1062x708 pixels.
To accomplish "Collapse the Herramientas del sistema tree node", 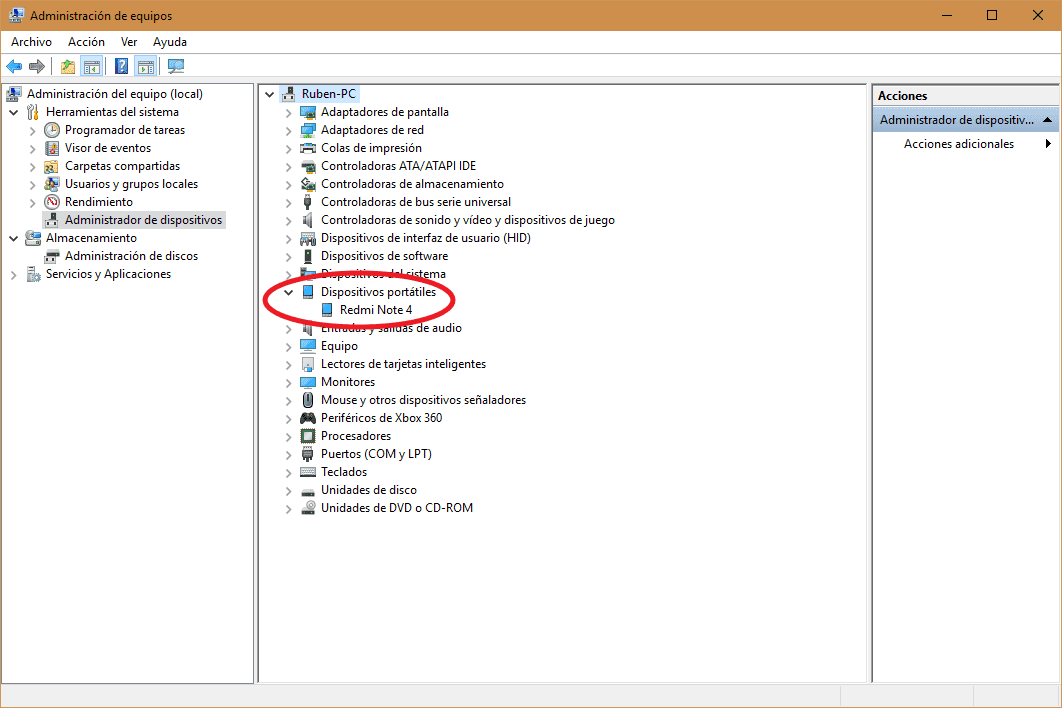I will (x=14, y=112).
